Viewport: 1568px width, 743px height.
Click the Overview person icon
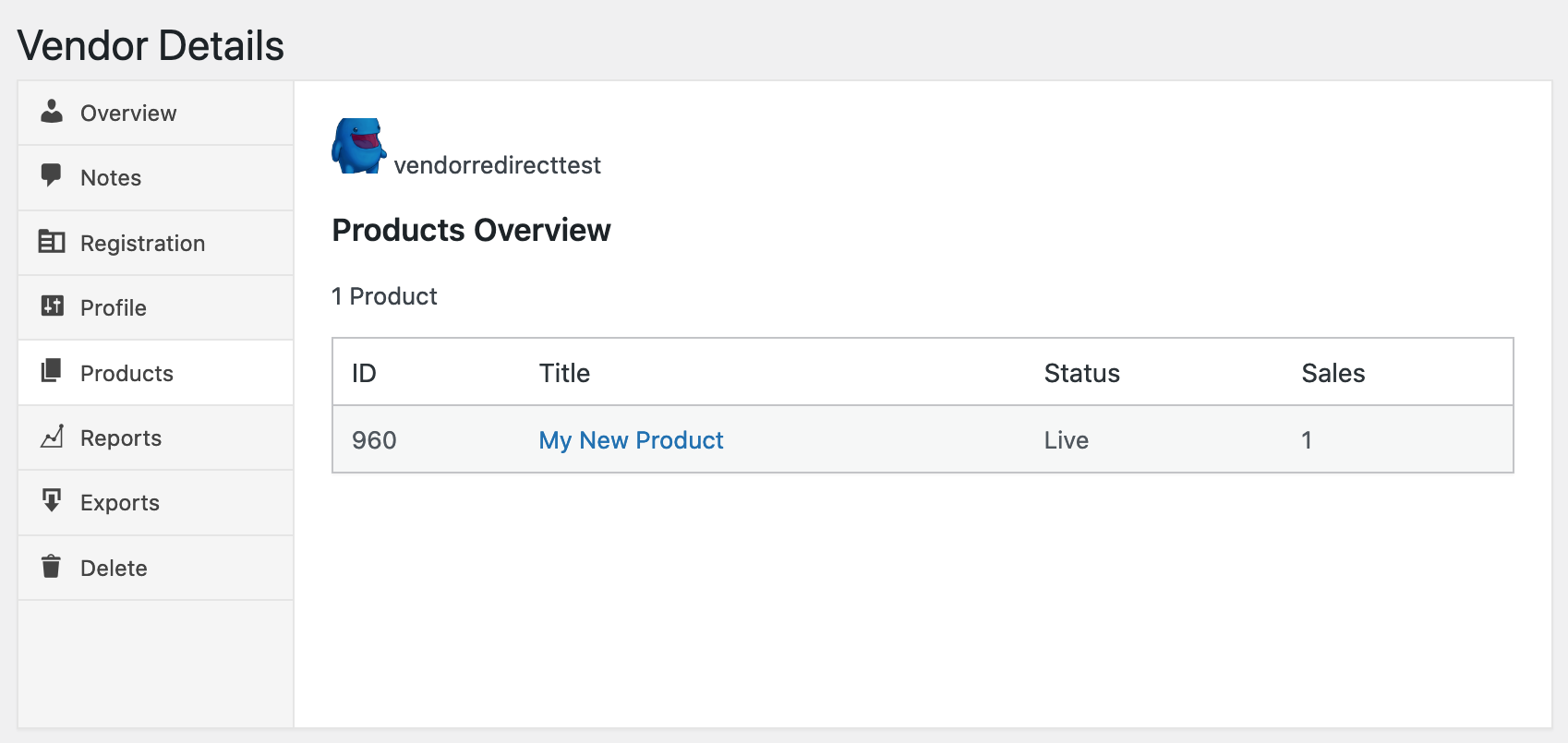(x=52, y=112)
